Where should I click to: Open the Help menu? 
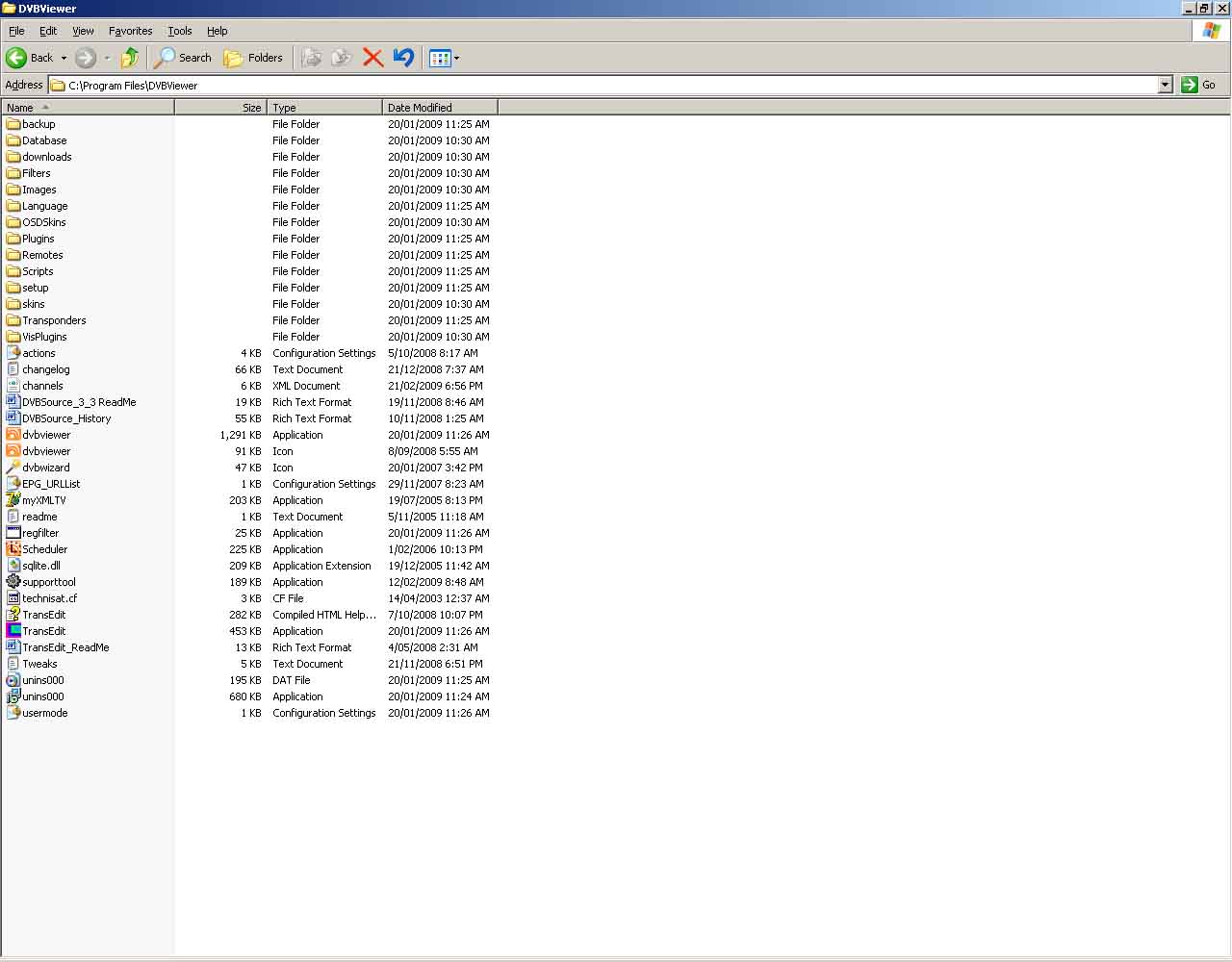click(x=218, y=31)
